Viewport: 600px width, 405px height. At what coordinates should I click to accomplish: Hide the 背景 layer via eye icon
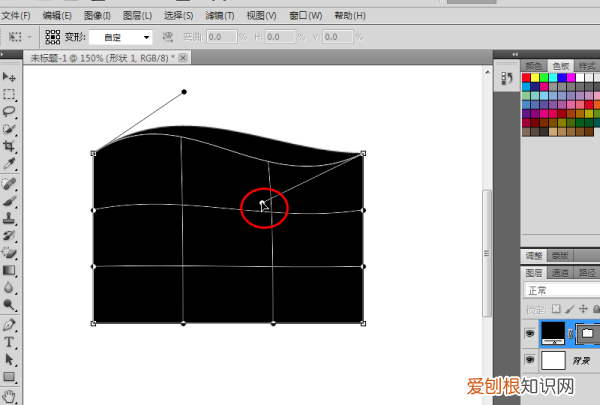(x=529, y=359)
